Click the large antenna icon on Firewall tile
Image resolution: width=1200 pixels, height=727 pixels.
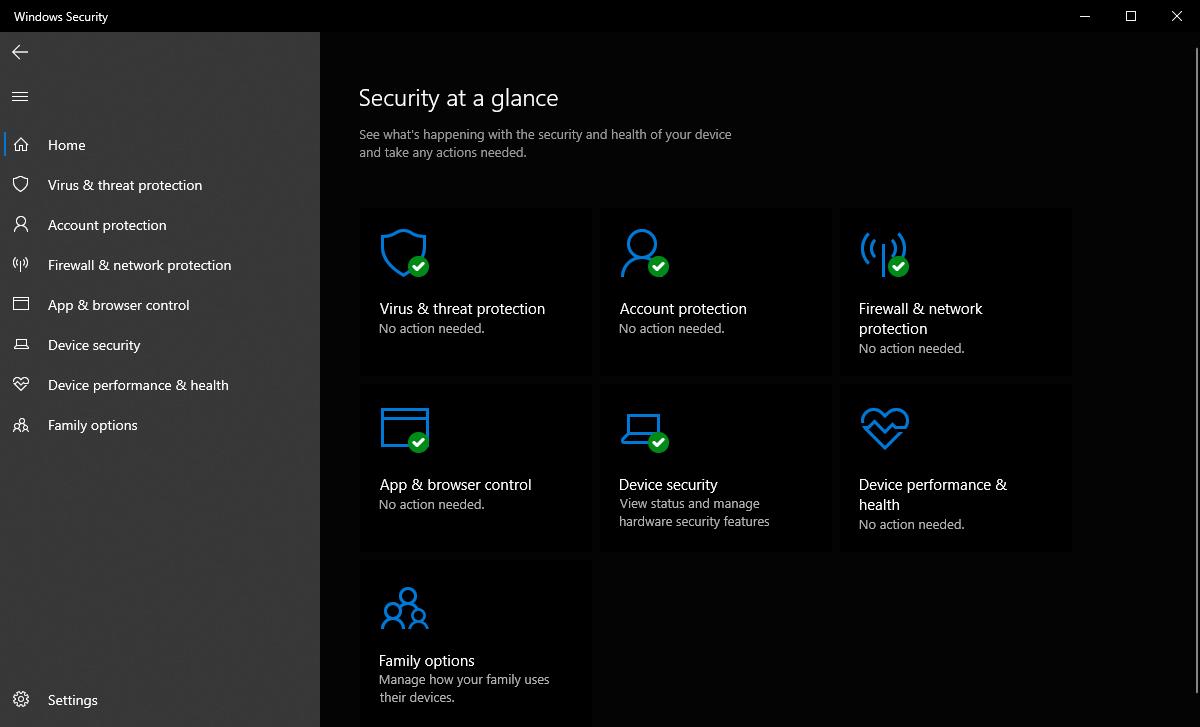tap(883, 253)
